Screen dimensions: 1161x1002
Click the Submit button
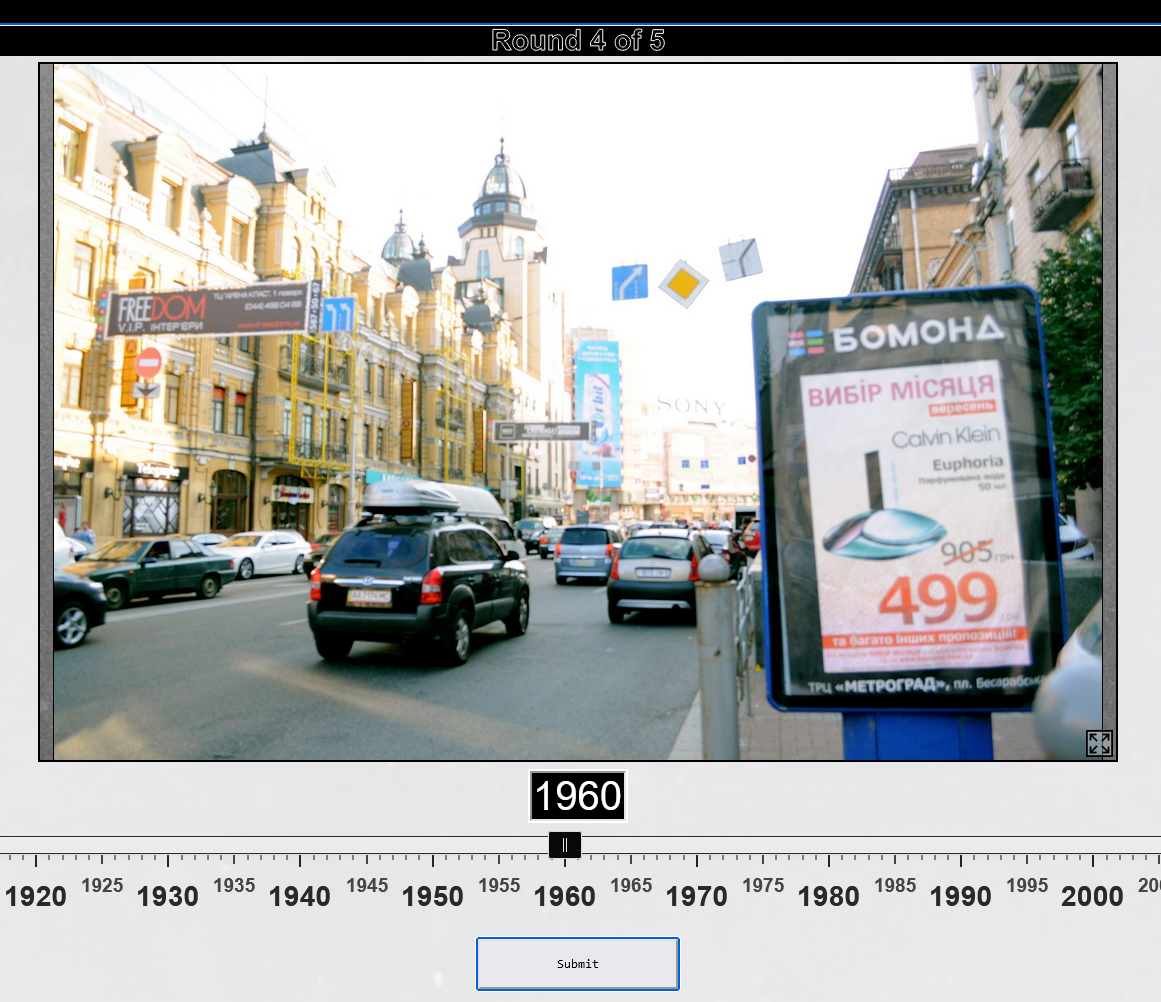tap(578, 963)
